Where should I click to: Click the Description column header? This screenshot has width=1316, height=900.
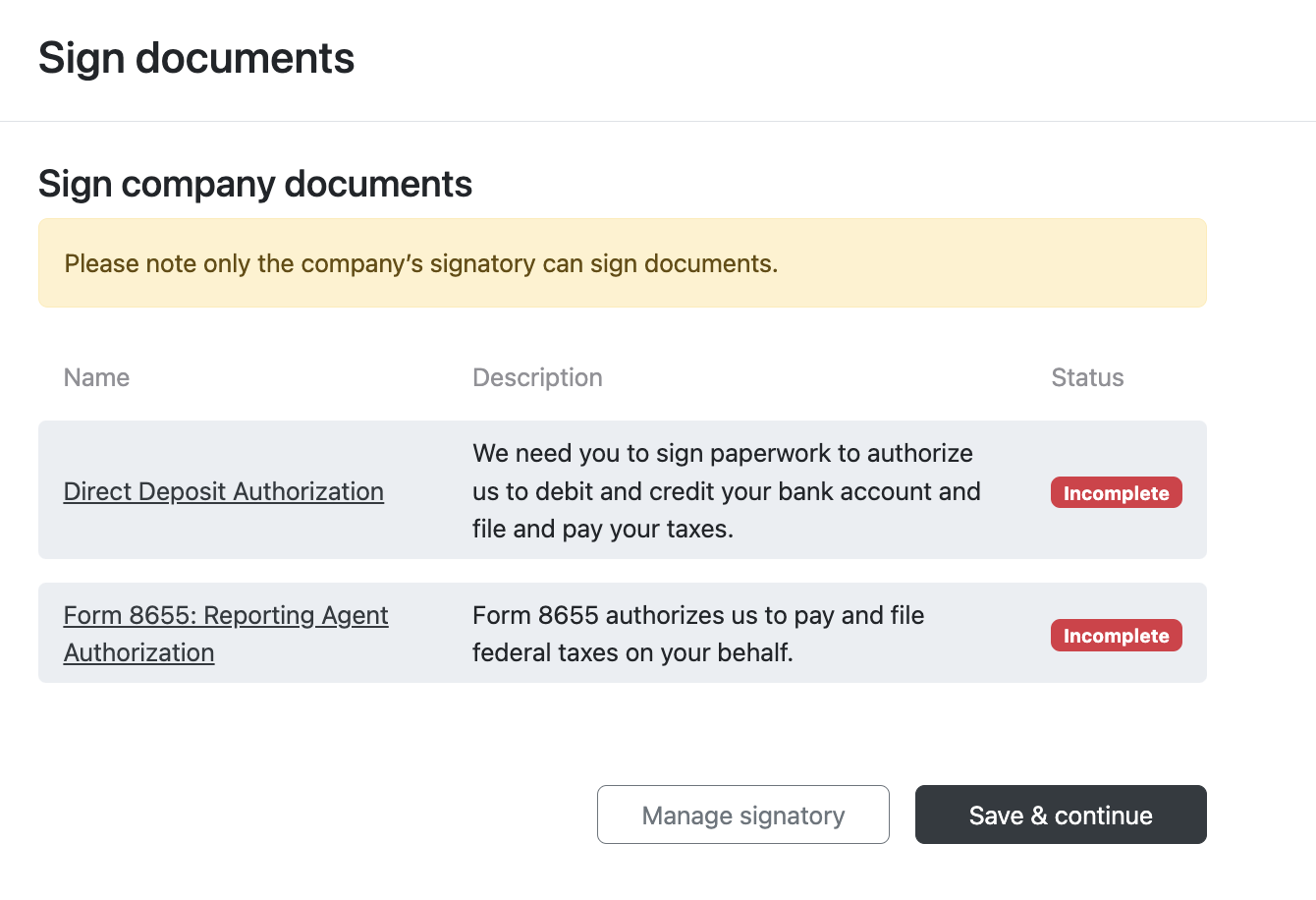537,378
